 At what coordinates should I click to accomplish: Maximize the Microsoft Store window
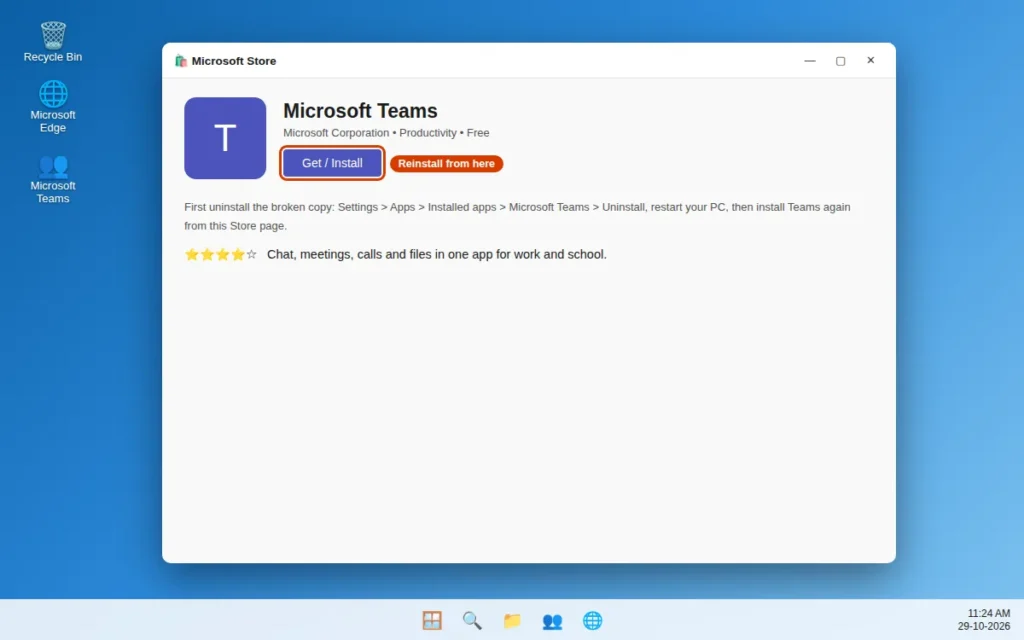(840, 61)
